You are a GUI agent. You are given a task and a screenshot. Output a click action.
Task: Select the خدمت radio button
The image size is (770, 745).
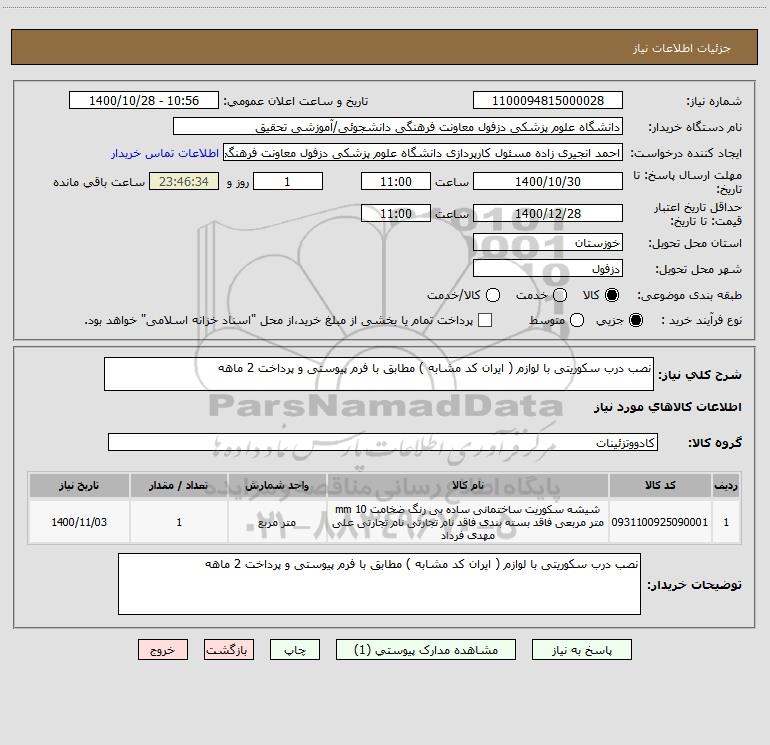[x=560, y=295]
